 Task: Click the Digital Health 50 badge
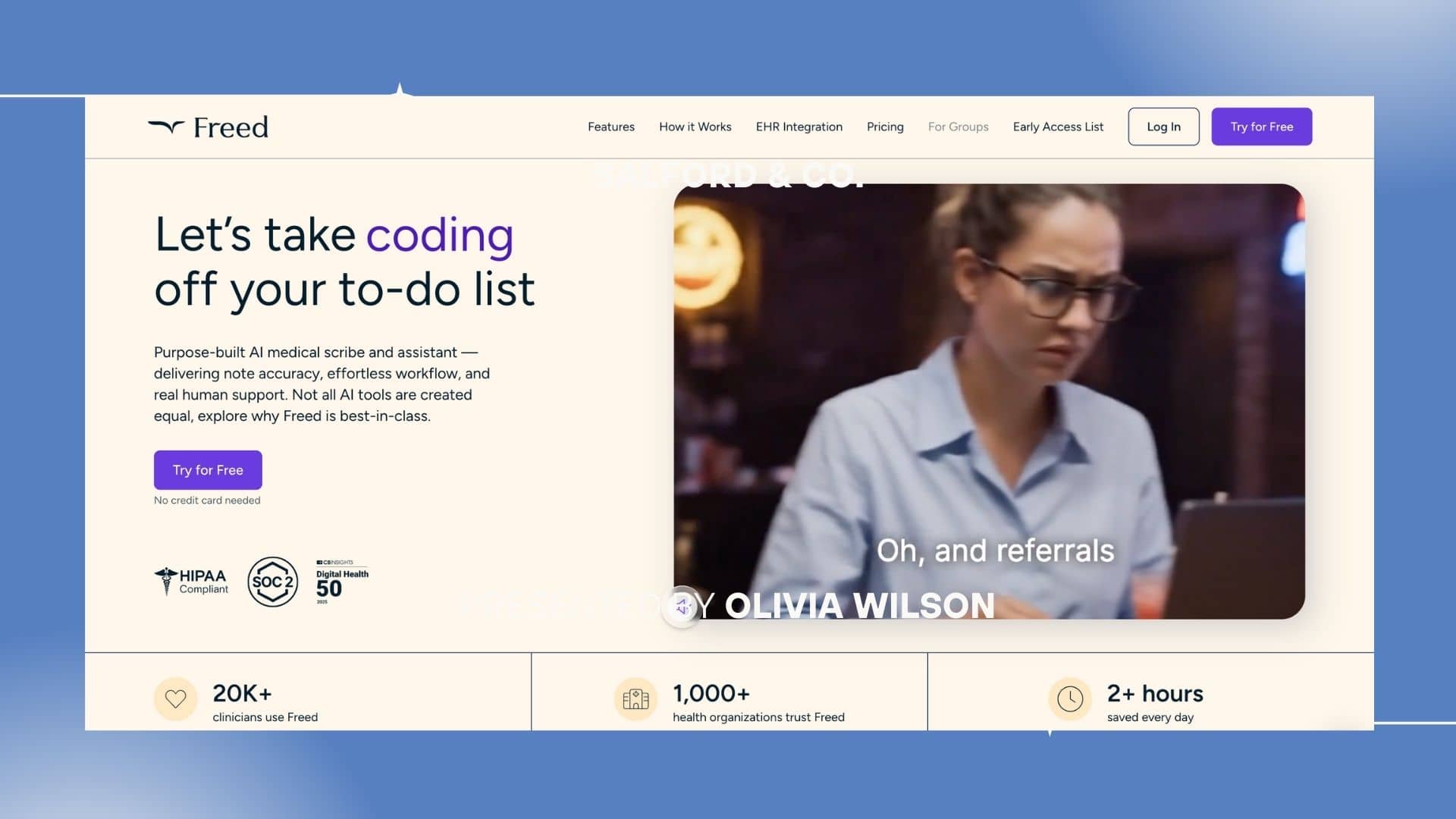click(341, 582)
